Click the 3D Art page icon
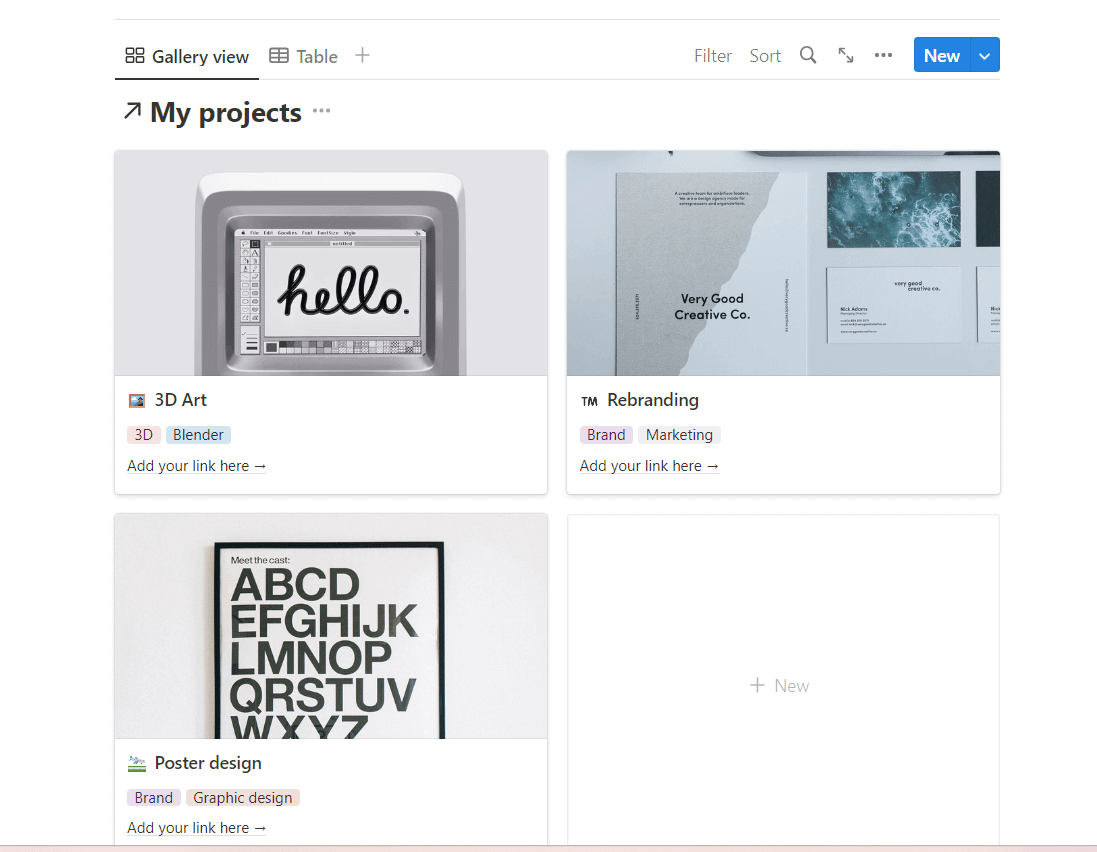This screenshot has width=1097, height=852. tap(137, 400)
